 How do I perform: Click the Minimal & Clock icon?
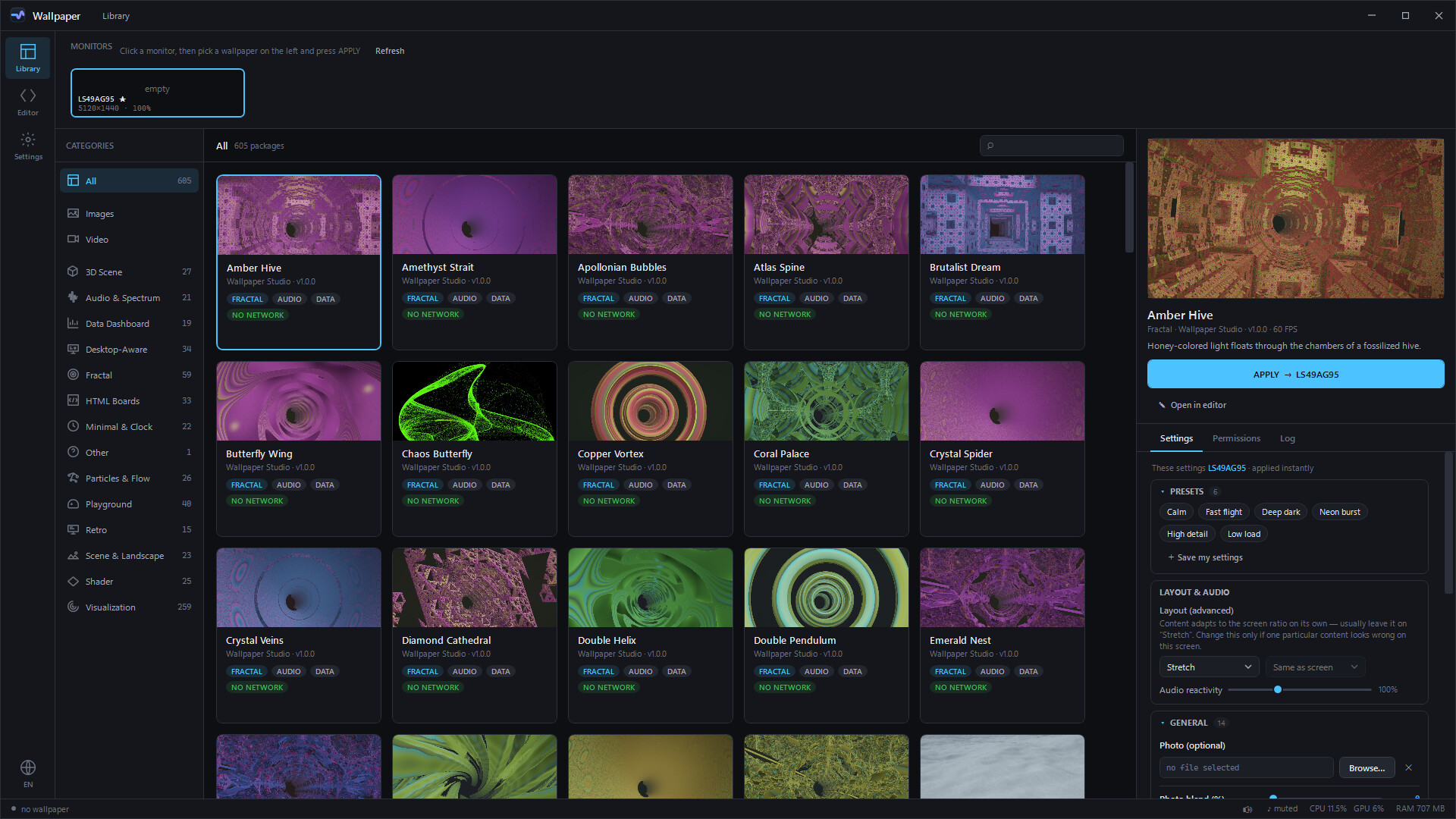tap(73, 426)
